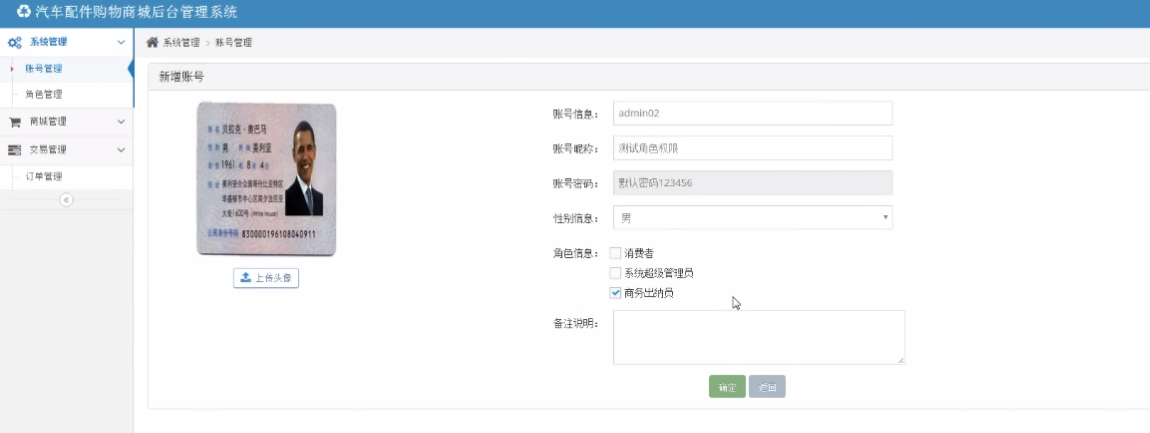
Task: Click the gears icon beside 系统管理
Action: click(x=15, y=43)
